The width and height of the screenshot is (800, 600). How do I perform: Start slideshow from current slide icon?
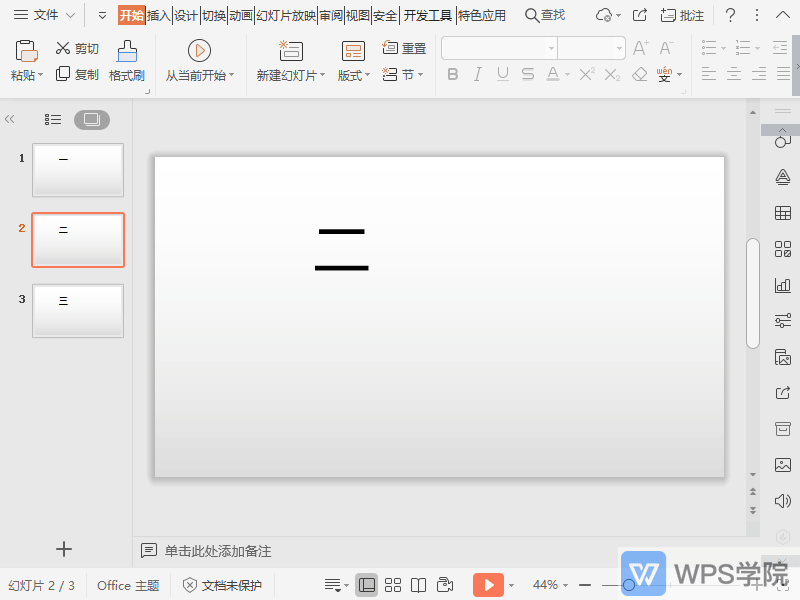[199, 51]
